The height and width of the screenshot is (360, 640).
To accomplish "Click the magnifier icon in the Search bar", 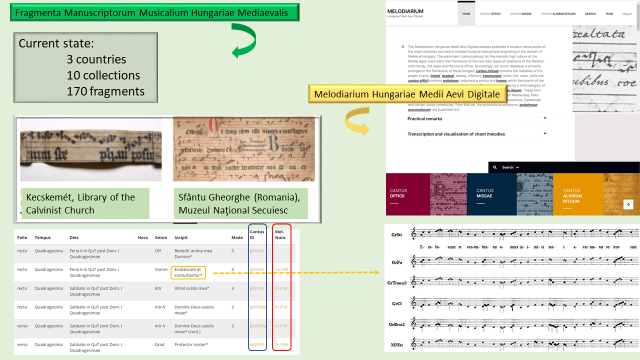I will point(495,167).
